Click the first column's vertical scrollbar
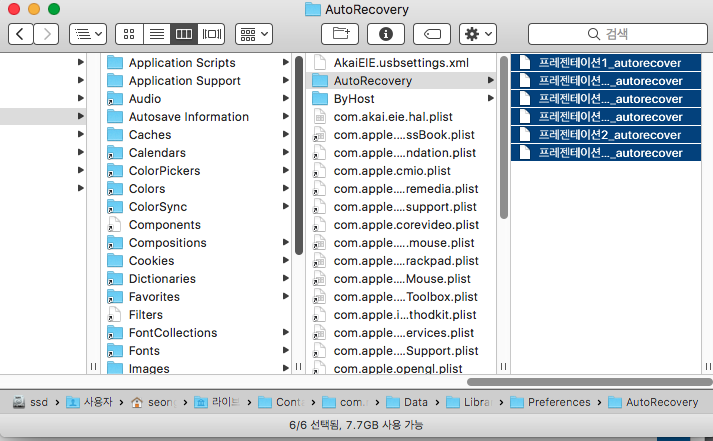The width and height of the screenshot is (713, 441). (299, 155)
